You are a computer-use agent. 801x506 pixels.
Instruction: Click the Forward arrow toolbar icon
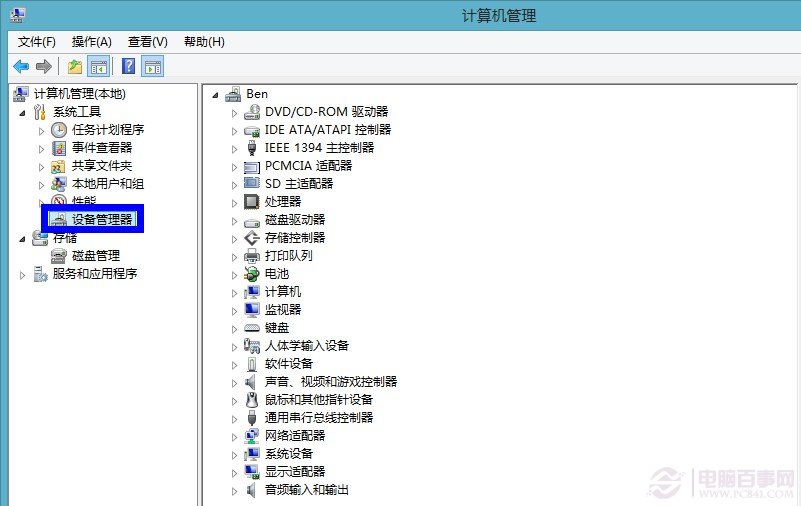[43, 67]
